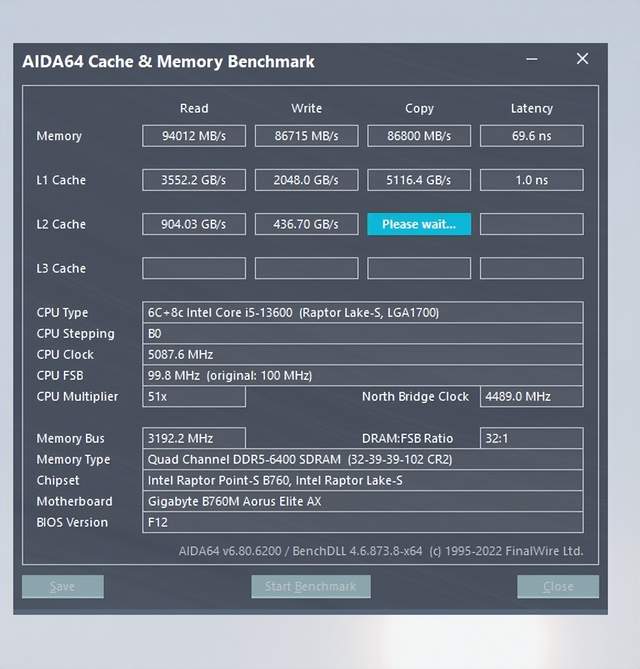Screen dimensions: 640x669
Task: Click L1 Cache Copy 5116.4 GB/s
Action: (x=419, y=180)
